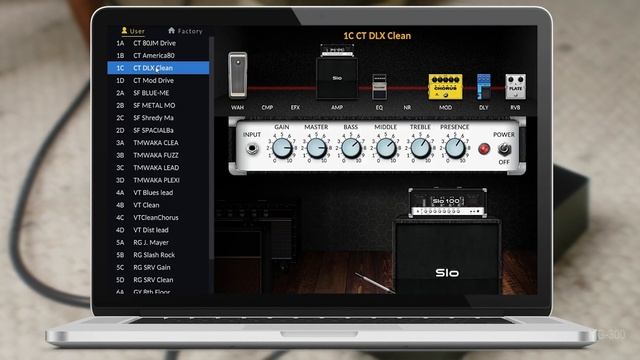The image size is (640, 360).
Task: Select preset 1D CT Mod Drive
Action: [x=158, y=80]
